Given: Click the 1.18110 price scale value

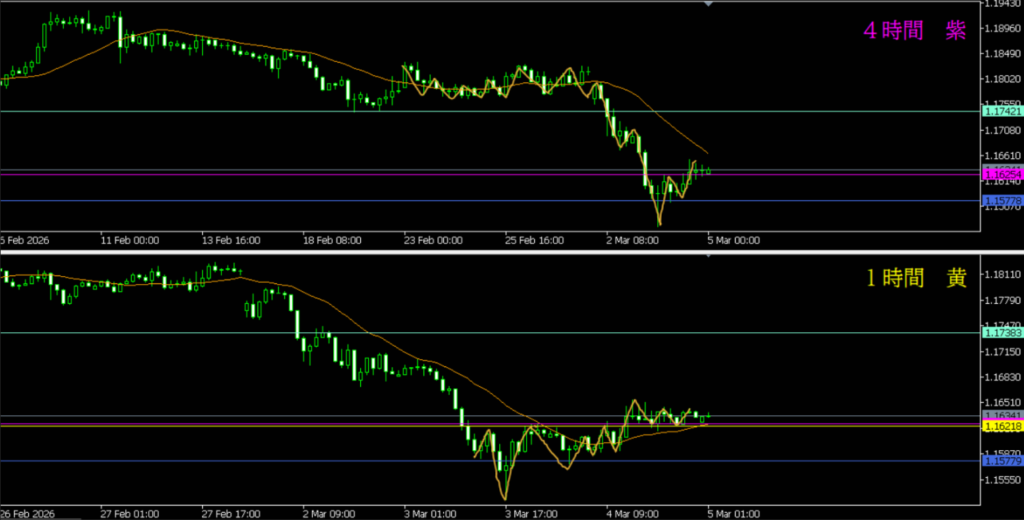Looking at the screenshot, I should point(1001,274).
